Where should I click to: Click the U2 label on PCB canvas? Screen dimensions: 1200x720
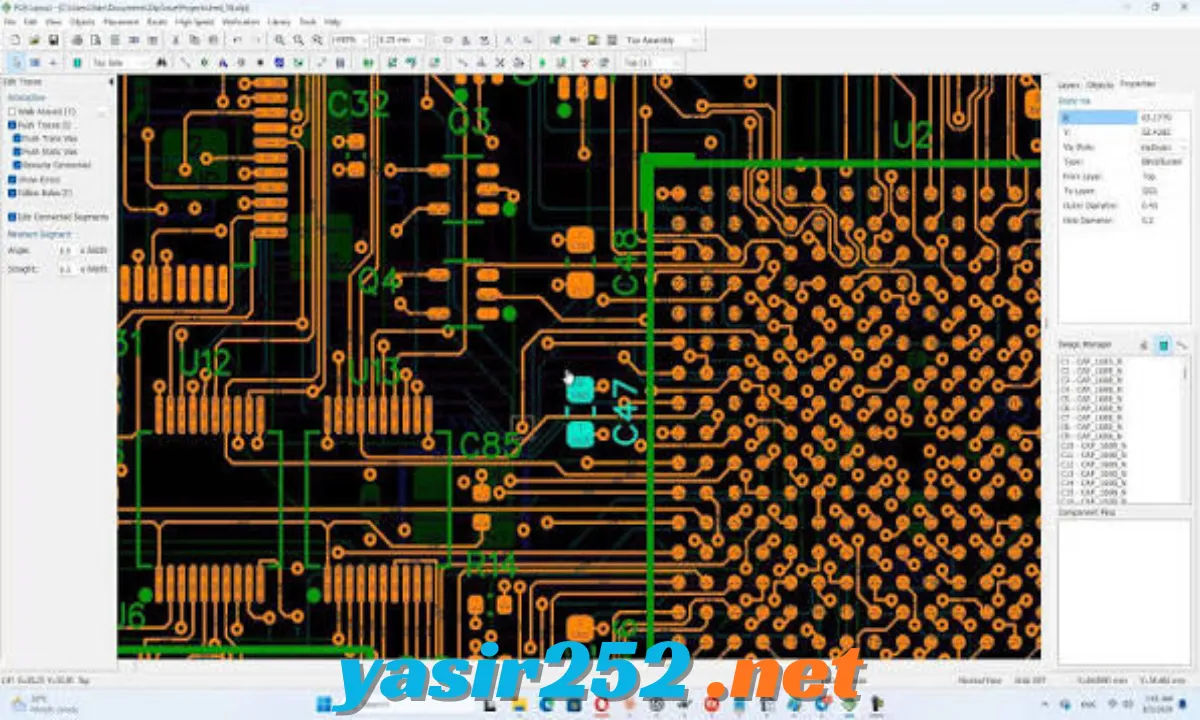pos(912,134)
